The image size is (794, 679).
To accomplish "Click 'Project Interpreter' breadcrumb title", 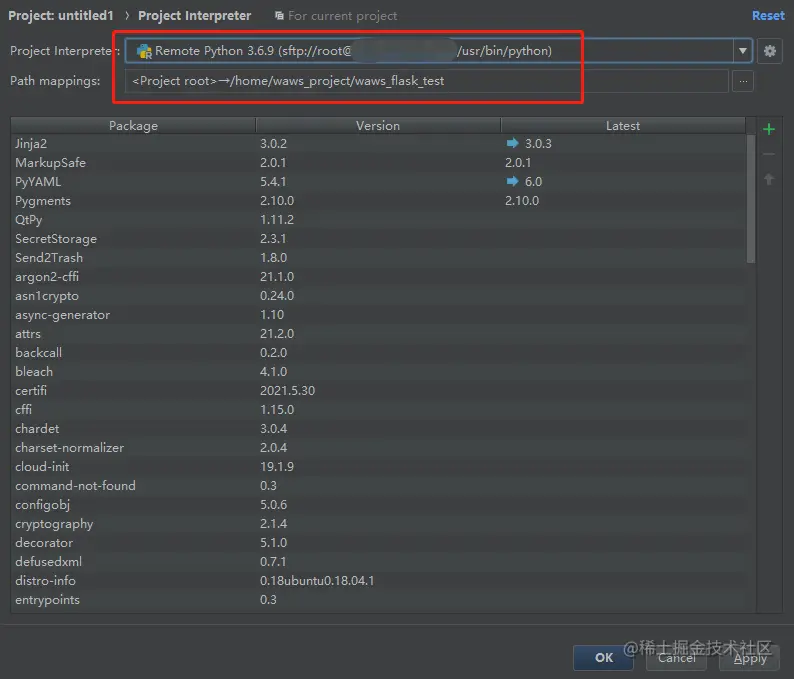I will click(194, 16).
